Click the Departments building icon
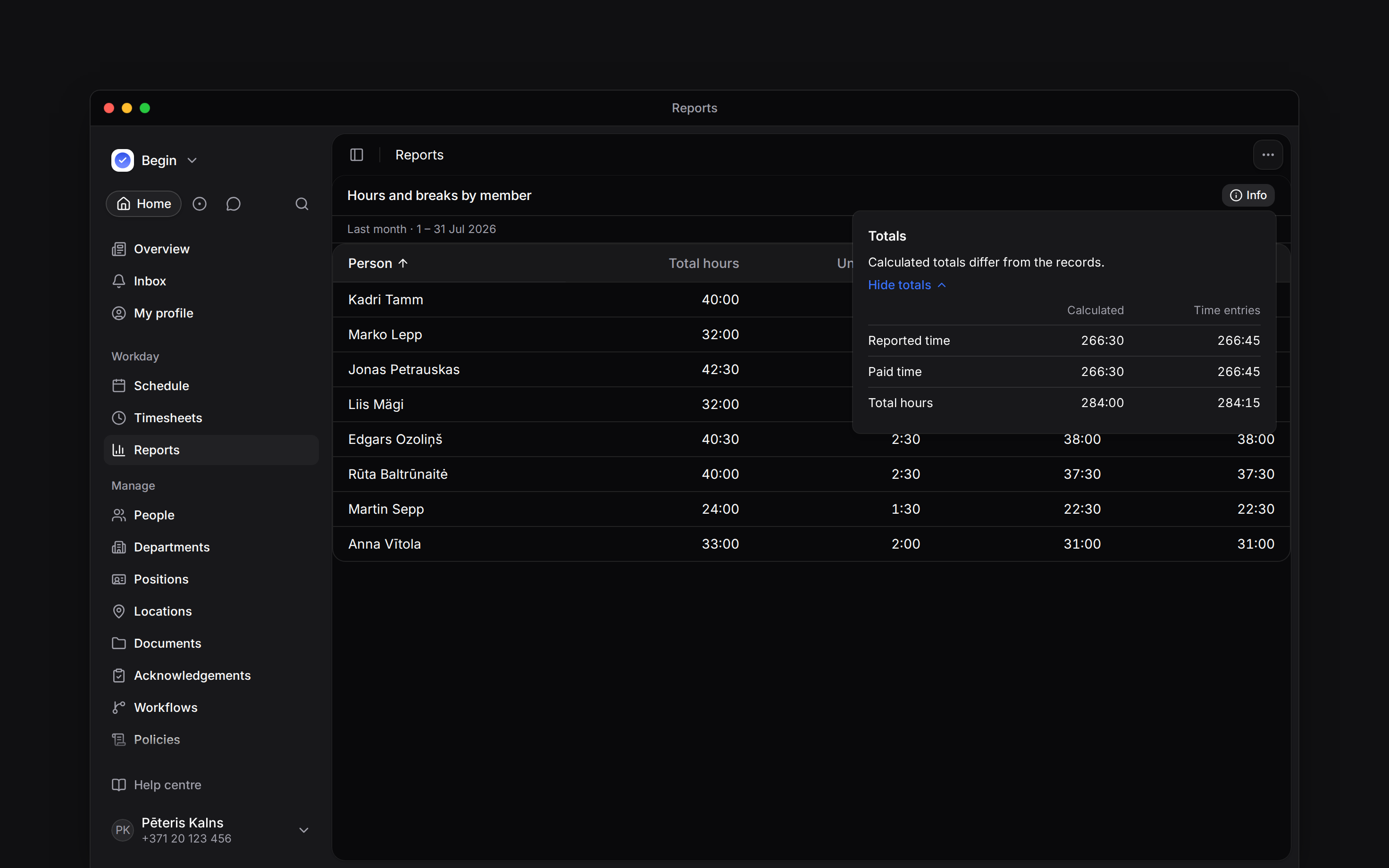The width and height of the screenshot is (1389, 868). coord(119,547)
